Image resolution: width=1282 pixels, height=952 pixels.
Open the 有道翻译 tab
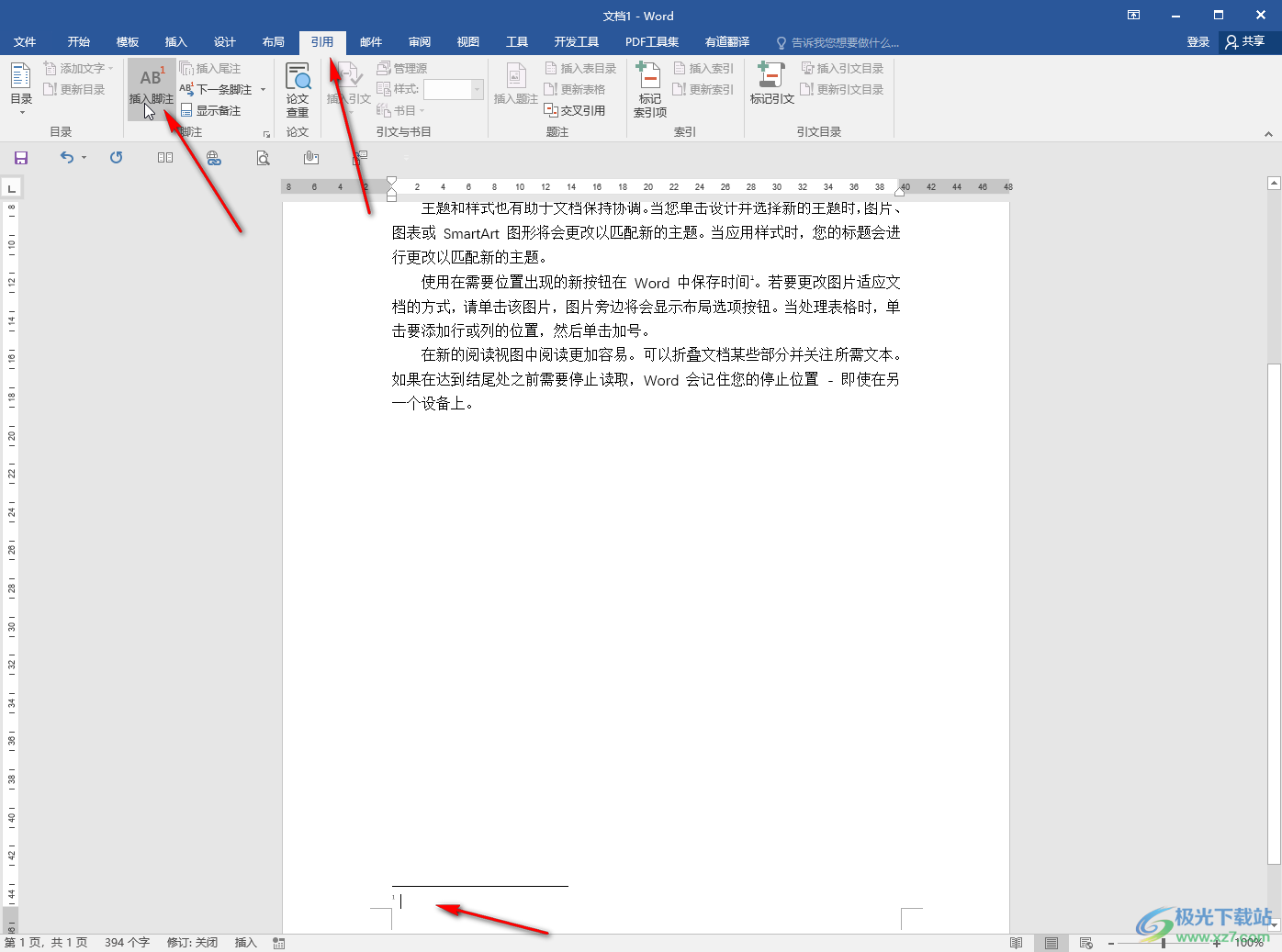pos(727,42)
